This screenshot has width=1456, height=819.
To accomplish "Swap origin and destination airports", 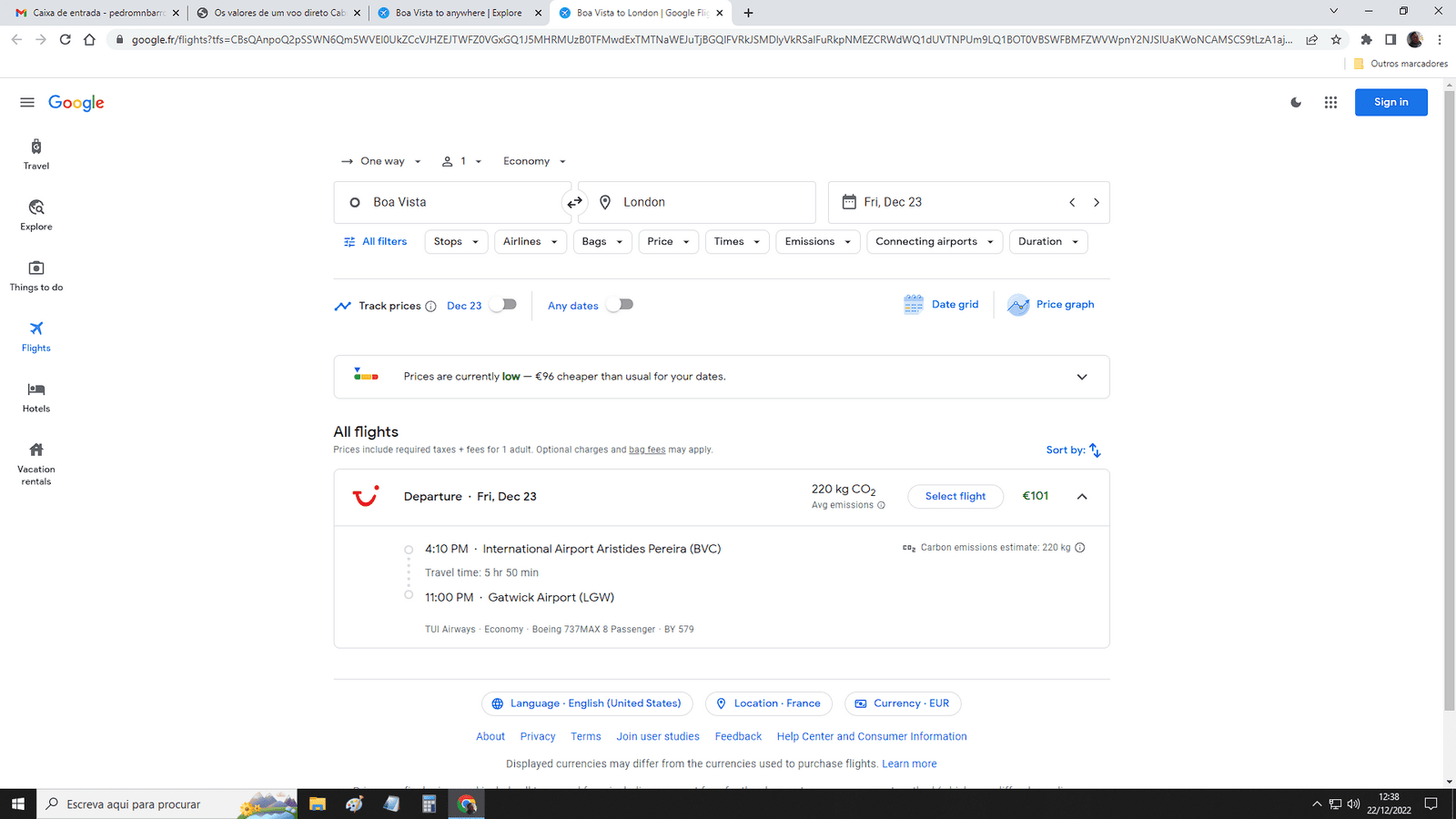I will pos(574,202).
